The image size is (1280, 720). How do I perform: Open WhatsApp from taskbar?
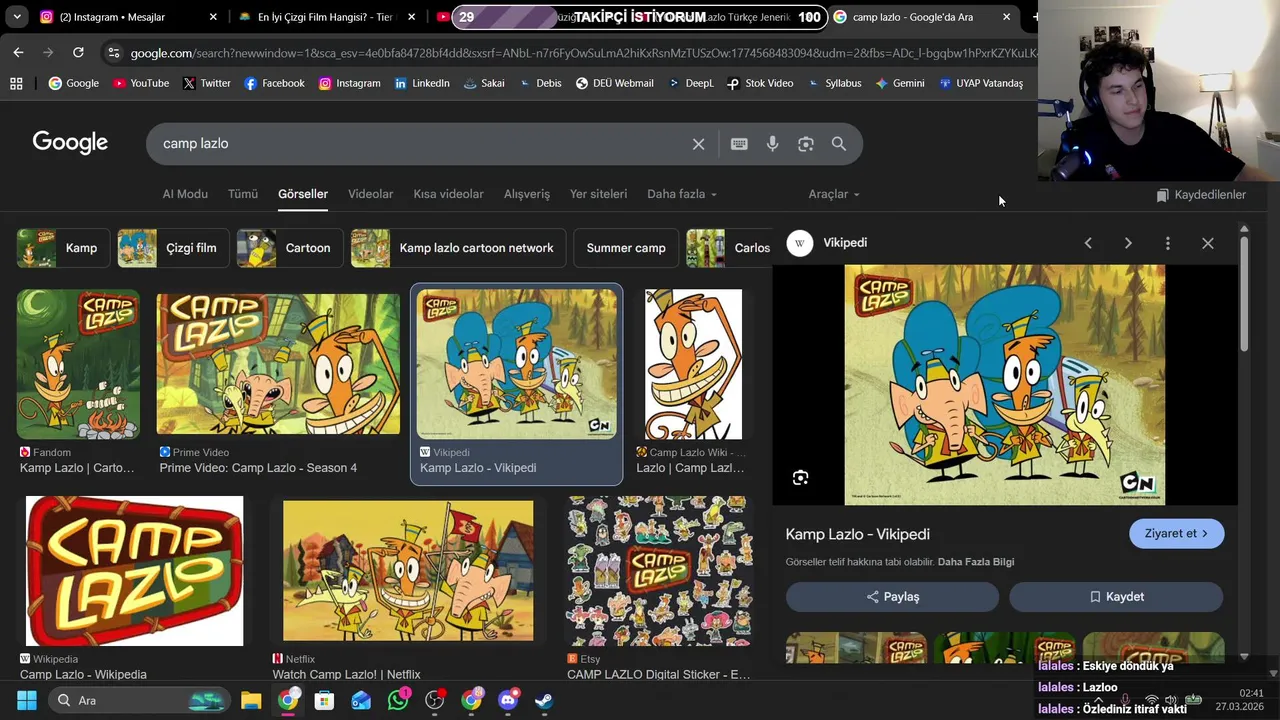pyautogui.click(x=398, y=700)
